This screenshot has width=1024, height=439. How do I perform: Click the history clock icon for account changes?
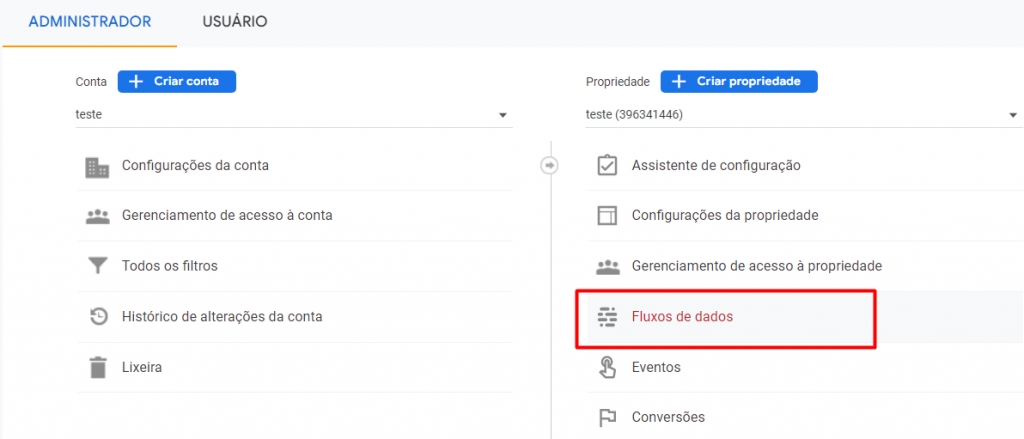[97, 317]
